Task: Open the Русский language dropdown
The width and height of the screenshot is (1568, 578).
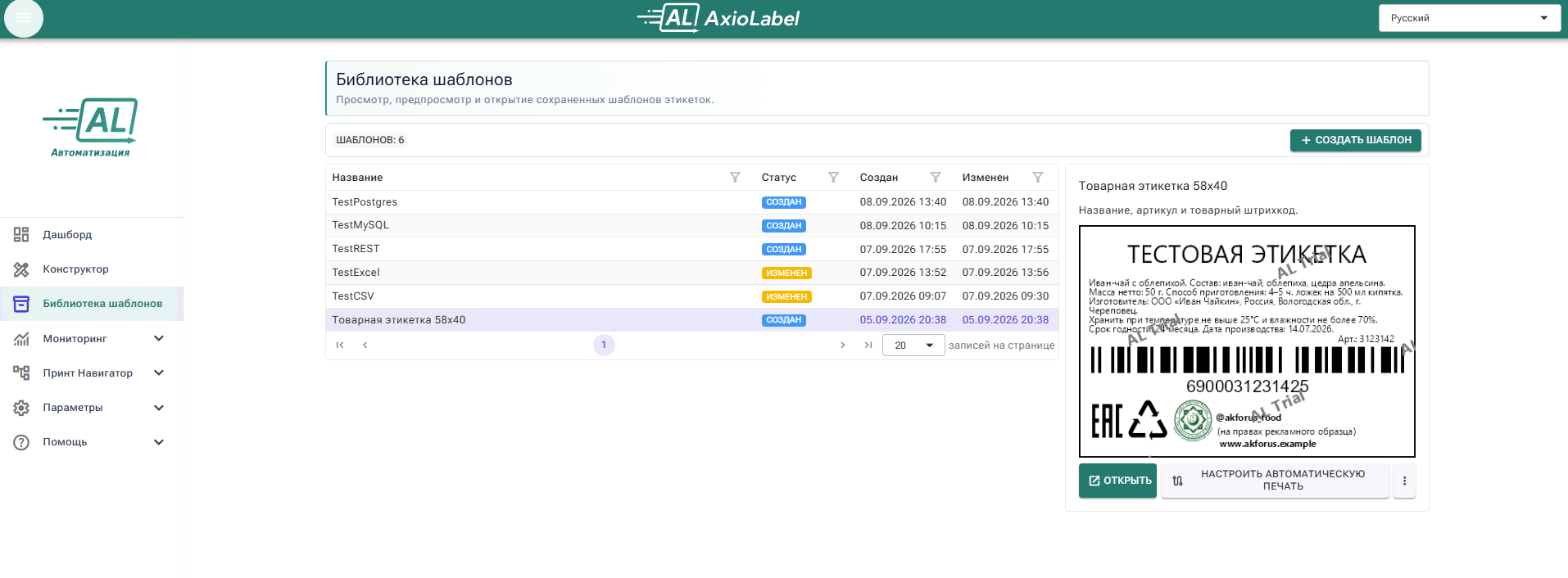Action: pos(1469,18)
